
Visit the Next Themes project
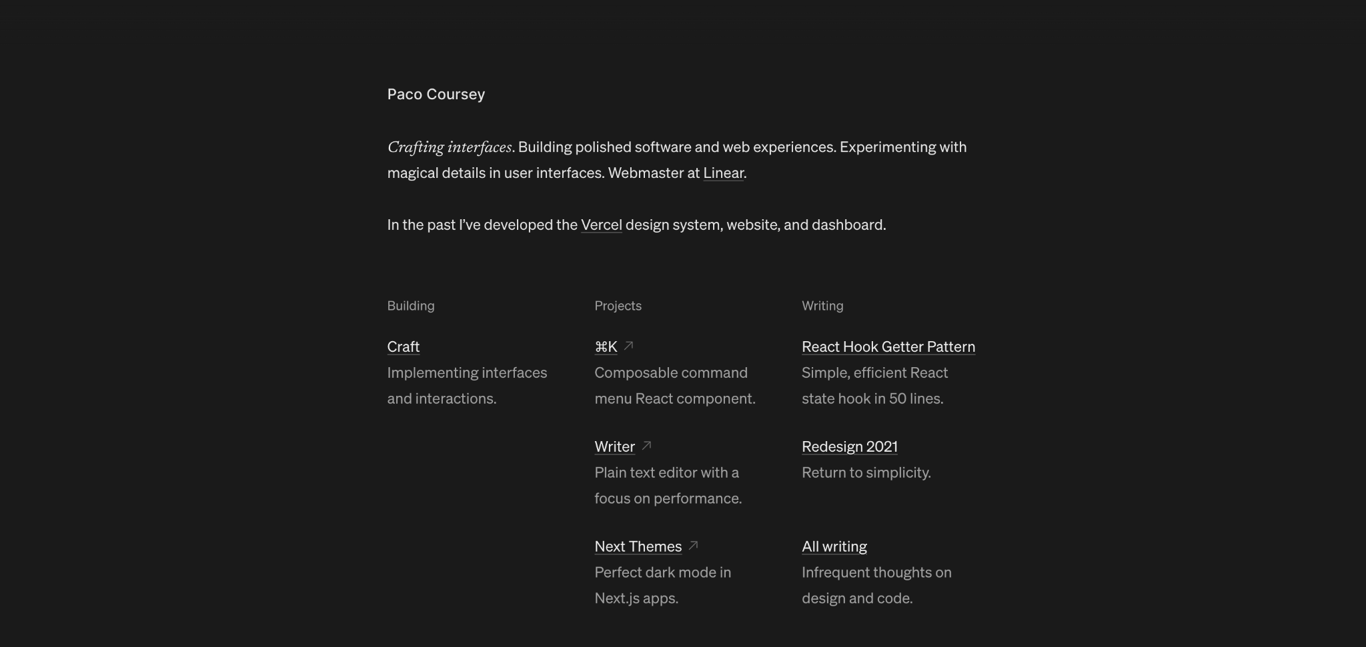638,547
